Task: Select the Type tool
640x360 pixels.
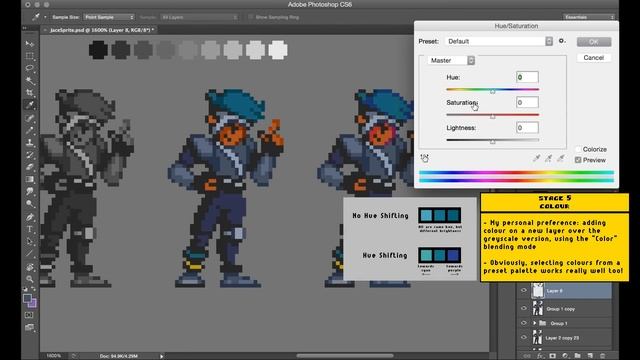Action: tap(30, 229)
